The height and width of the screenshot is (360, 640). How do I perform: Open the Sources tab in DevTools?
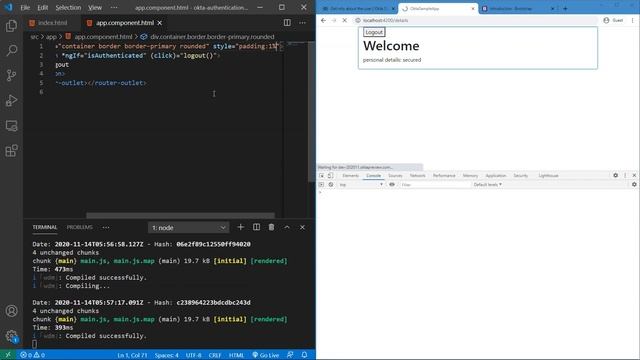point(395,176)
